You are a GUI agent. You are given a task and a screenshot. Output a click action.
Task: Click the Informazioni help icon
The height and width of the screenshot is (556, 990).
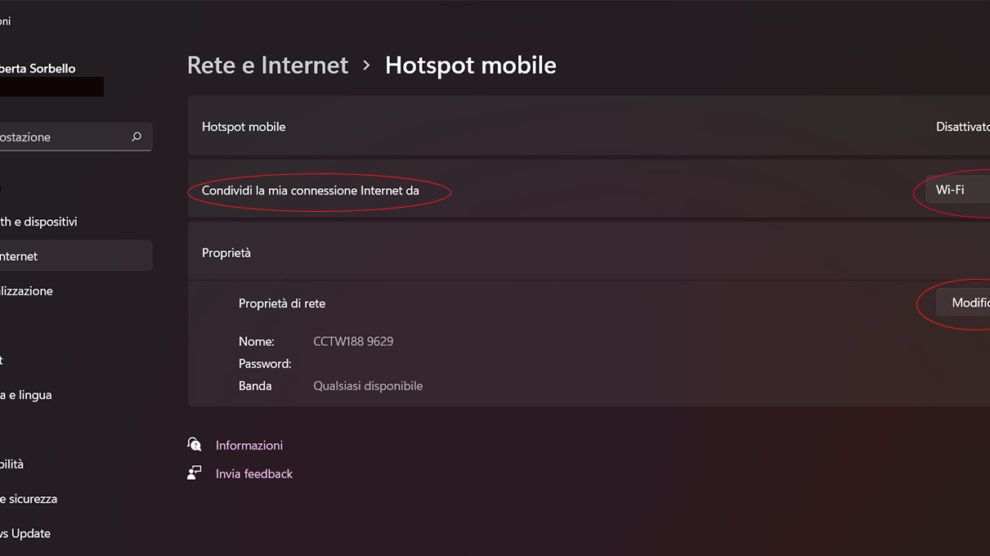coord(195,445)
